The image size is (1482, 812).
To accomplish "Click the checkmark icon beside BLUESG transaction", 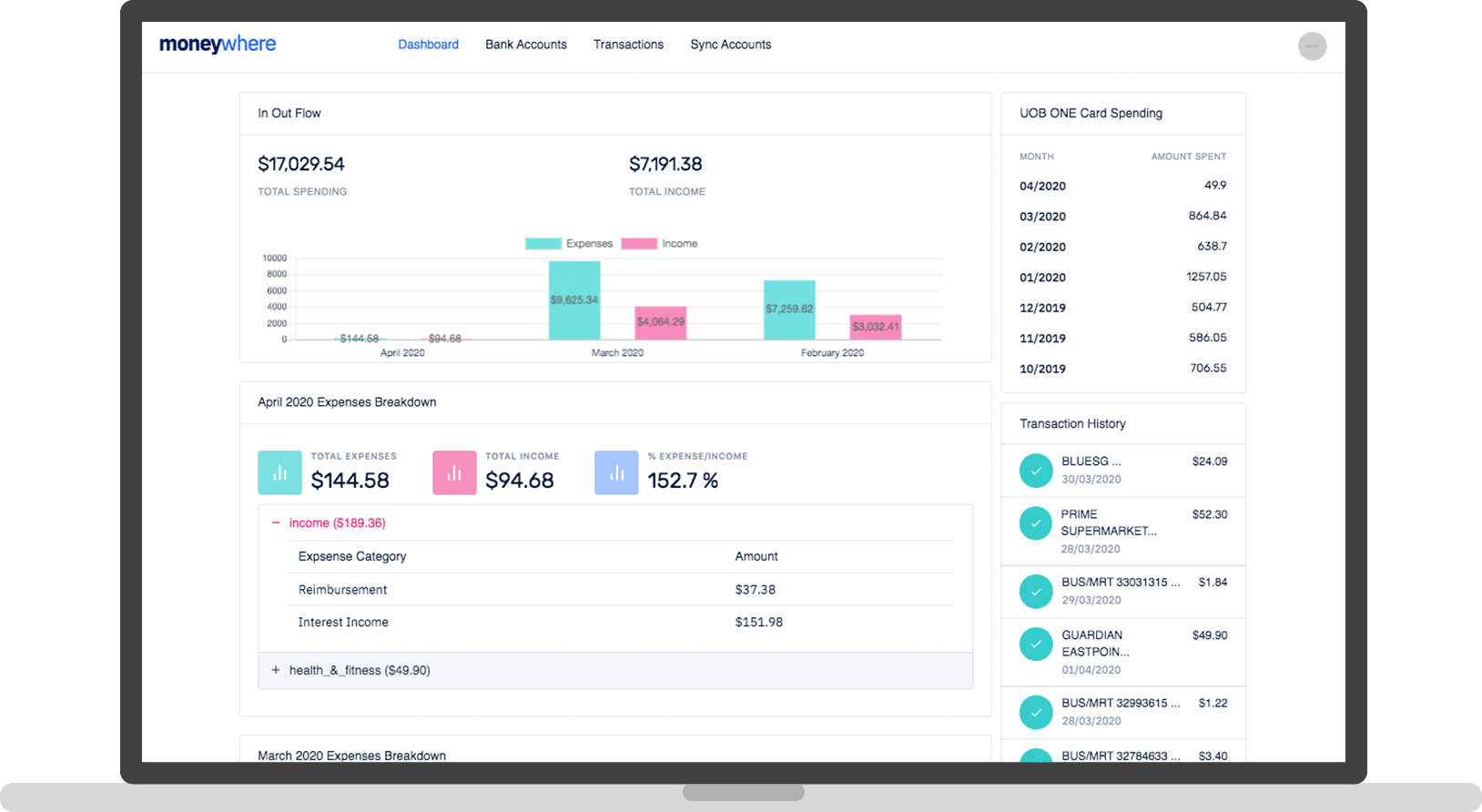I will tap(1036, 471).
